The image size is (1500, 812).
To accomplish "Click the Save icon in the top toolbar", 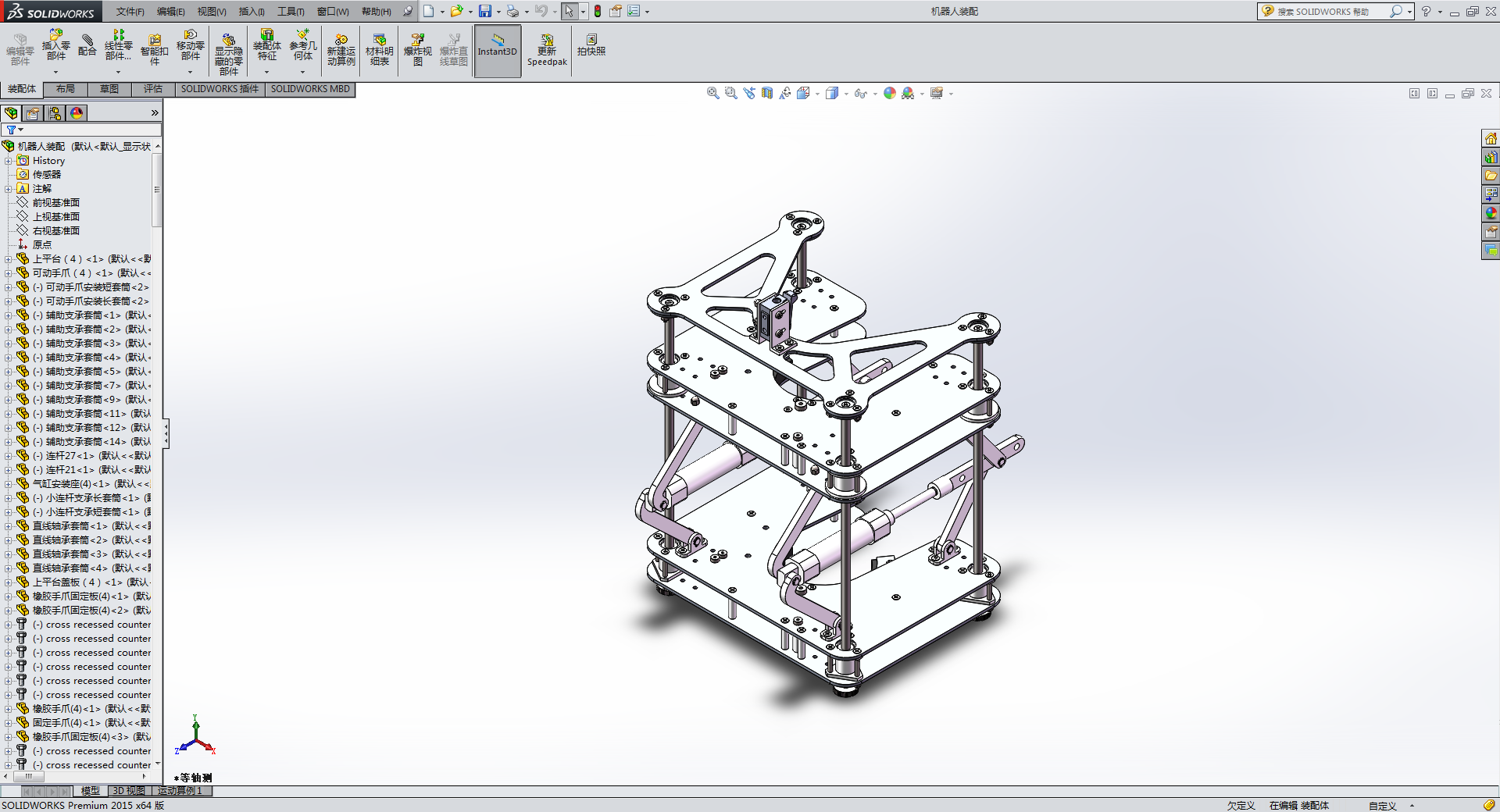I will coord(485,11).
